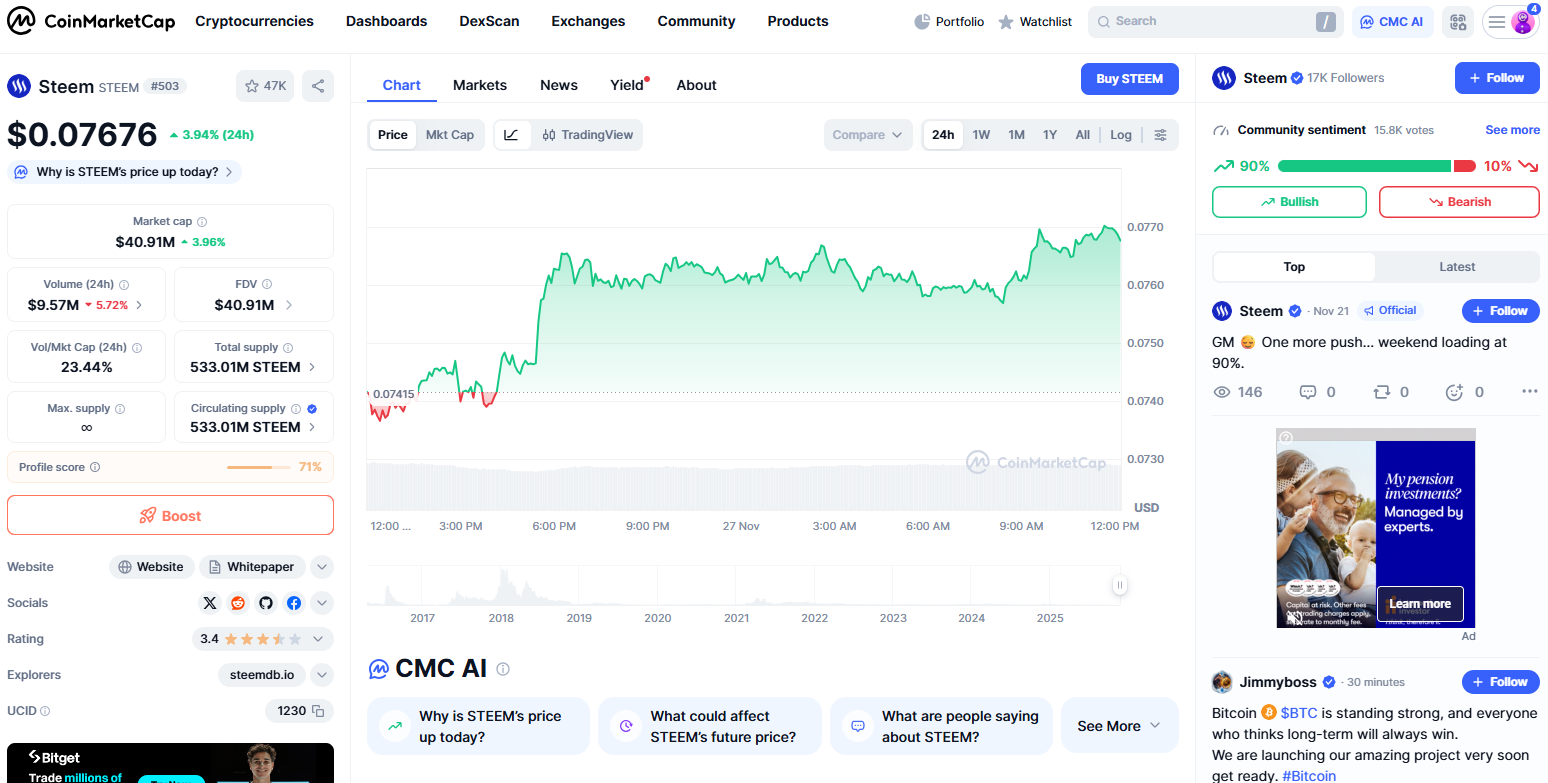Expand See More CMC AI questions
The image size is (1548, 783).
(x=1119, y=726)
